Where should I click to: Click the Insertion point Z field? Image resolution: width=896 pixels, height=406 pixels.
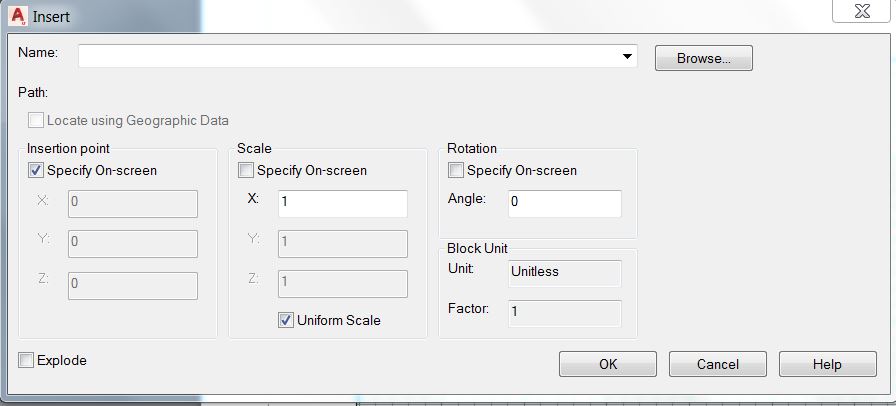click(132, 285)
